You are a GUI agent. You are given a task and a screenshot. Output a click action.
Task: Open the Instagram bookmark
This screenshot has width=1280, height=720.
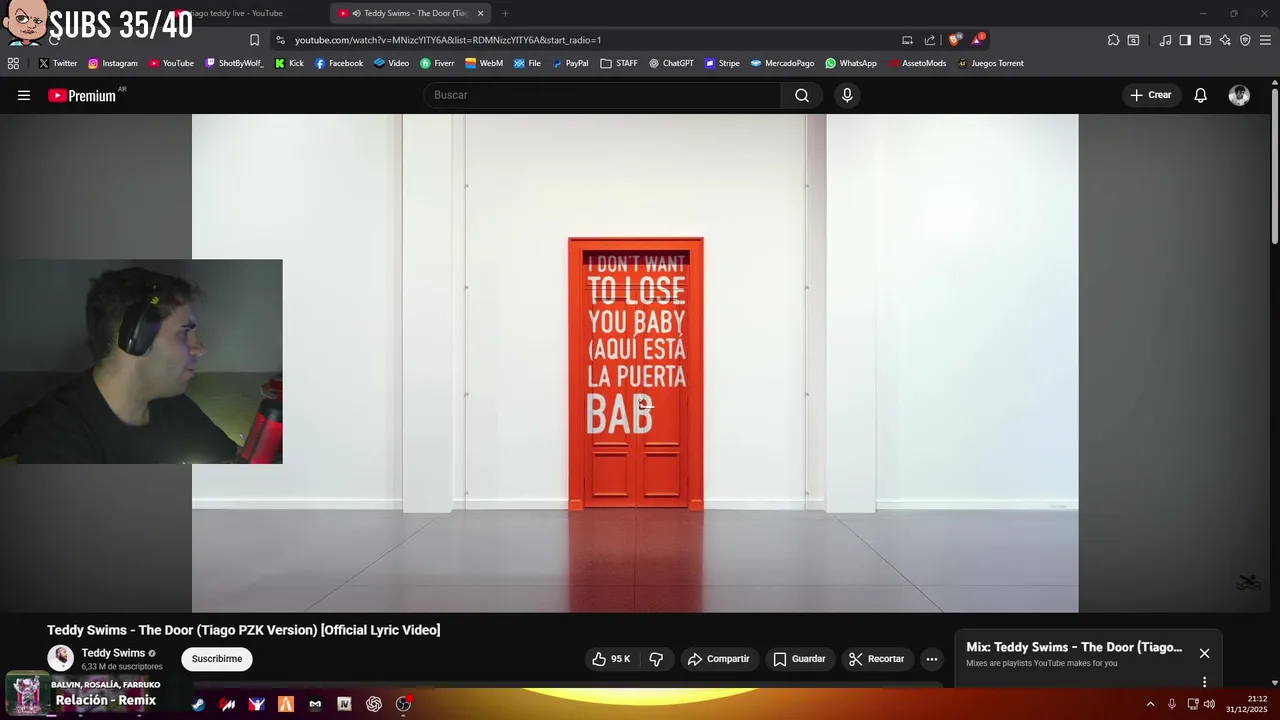click(113, 63)
